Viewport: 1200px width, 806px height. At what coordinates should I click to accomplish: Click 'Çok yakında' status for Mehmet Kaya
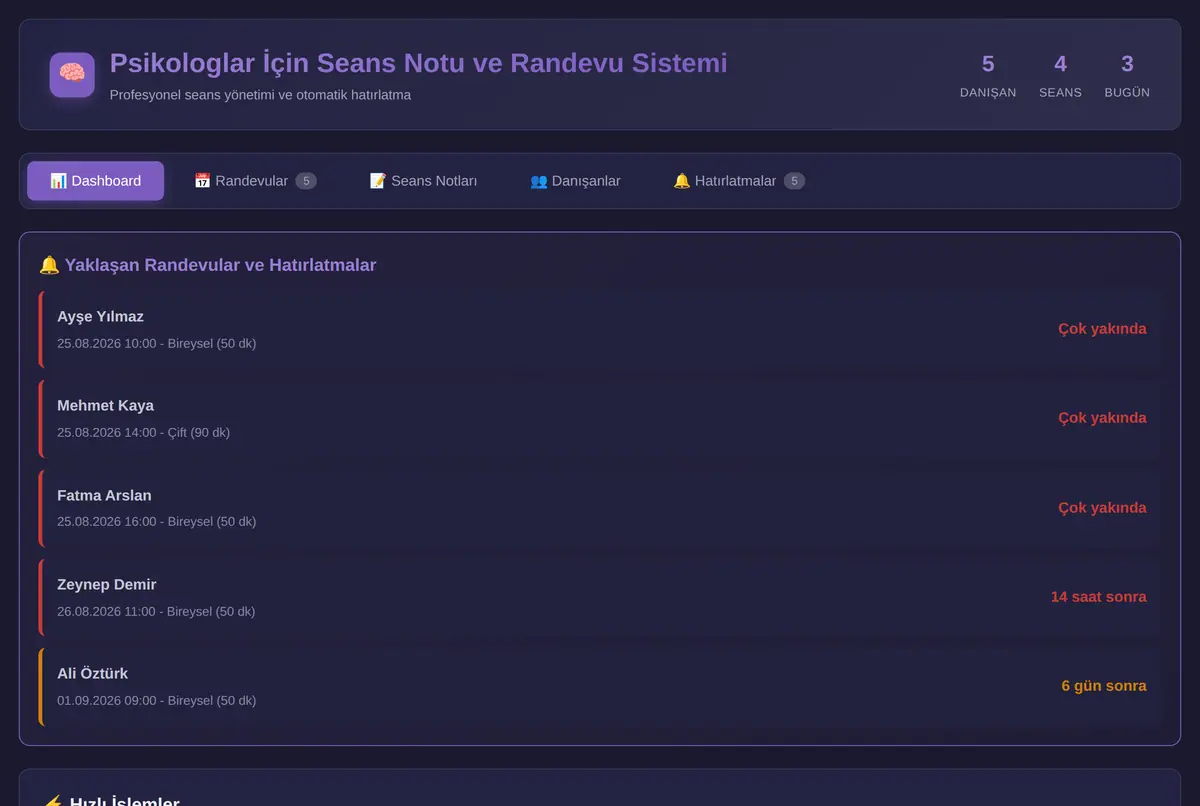point(1102,418)
